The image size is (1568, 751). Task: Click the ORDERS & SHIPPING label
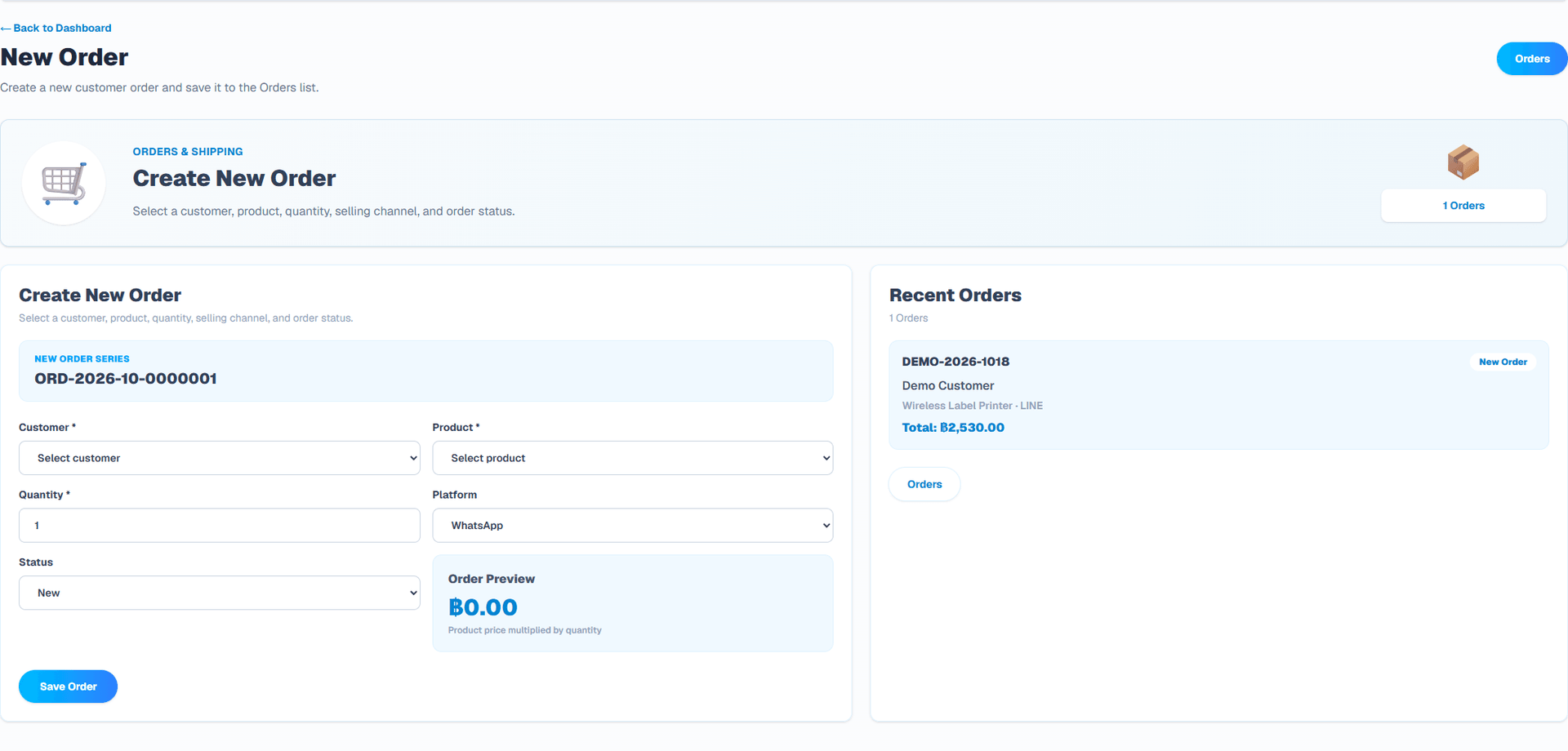[x=188, y=152]
